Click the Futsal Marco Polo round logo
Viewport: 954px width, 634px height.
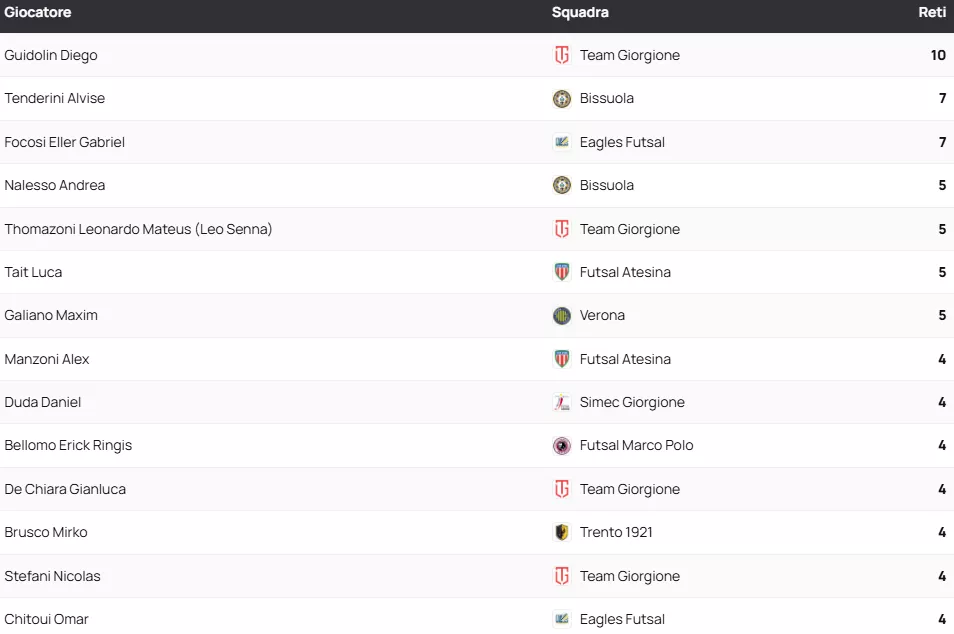point(562,446)
